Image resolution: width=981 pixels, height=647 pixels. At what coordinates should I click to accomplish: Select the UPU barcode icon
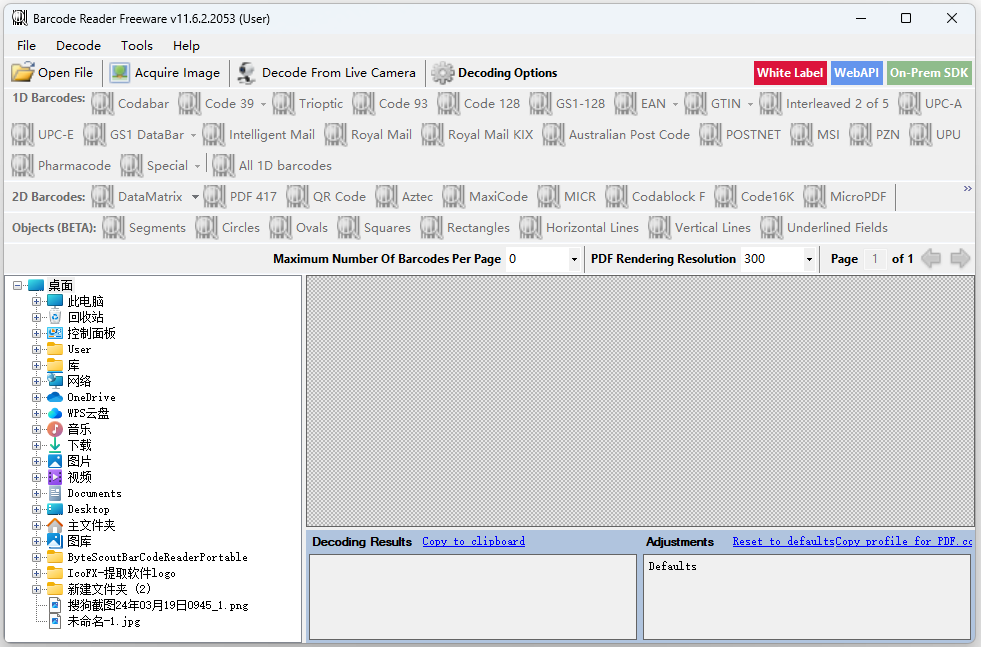coord(920,135)
